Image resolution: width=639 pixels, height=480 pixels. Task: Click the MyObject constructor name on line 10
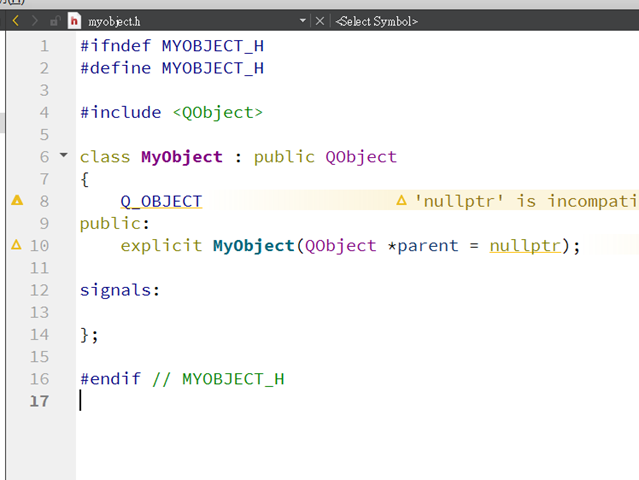(x=253, y=246)
